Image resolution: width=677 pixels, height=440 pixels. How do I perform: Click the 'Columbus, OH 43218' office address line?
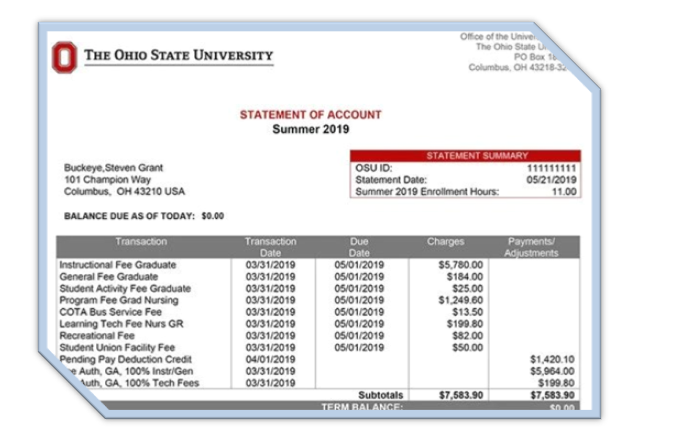(x=518, y=68)
